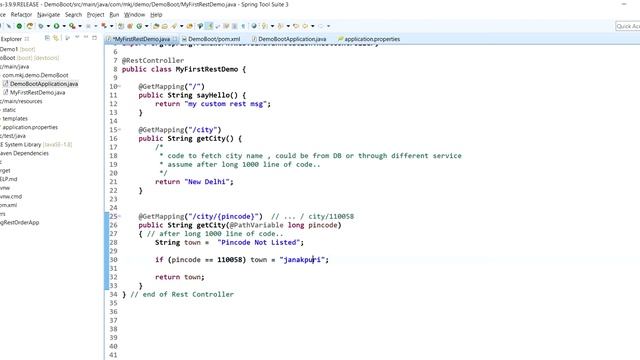This screenshot has height=360, width=640.
Task: Collapse the sayHello method at line 10
Action: point(119,86)
